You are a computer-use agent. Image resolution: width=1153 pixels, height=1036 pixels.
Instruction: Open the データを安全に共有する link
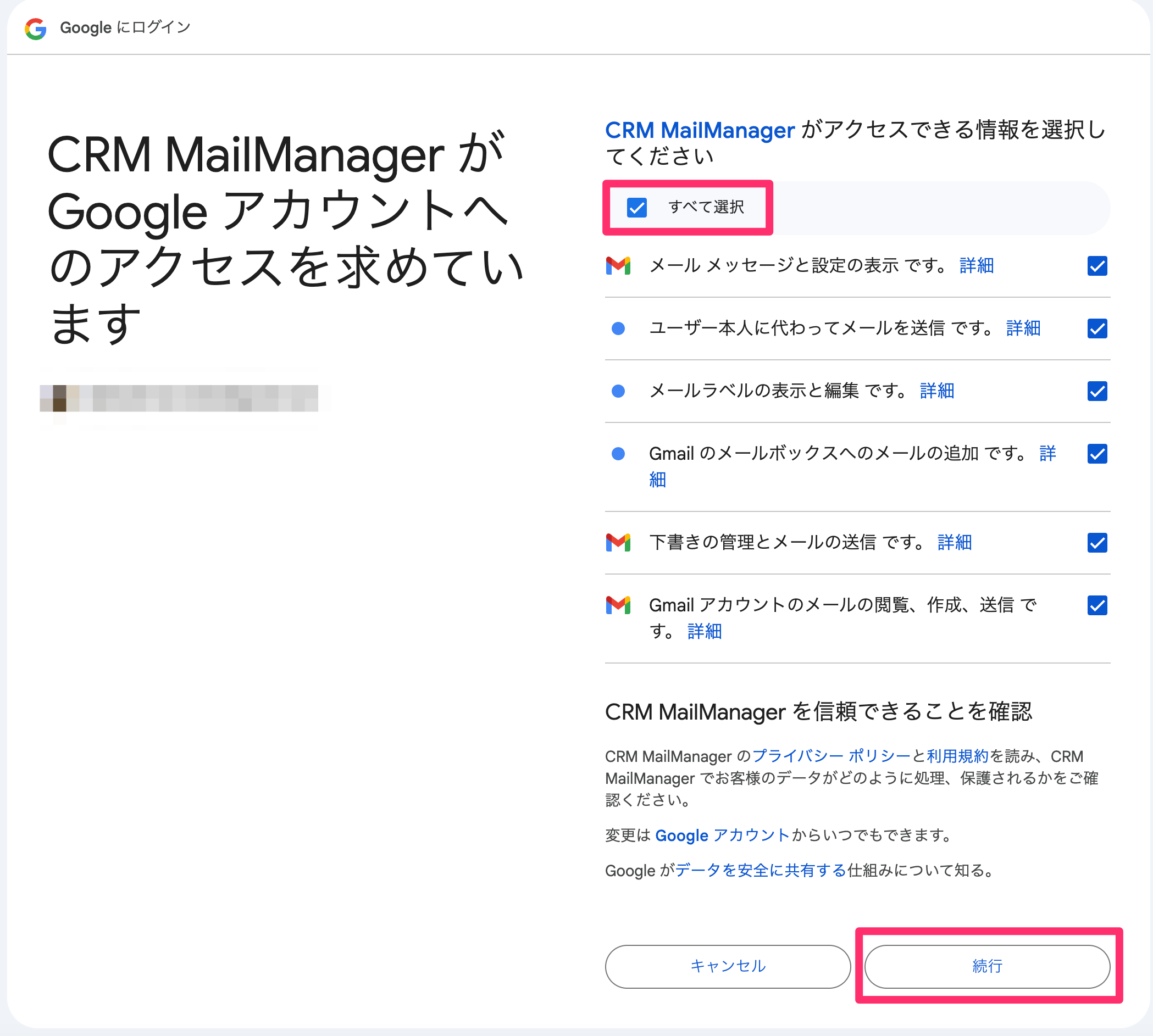[x=760, y=870]
